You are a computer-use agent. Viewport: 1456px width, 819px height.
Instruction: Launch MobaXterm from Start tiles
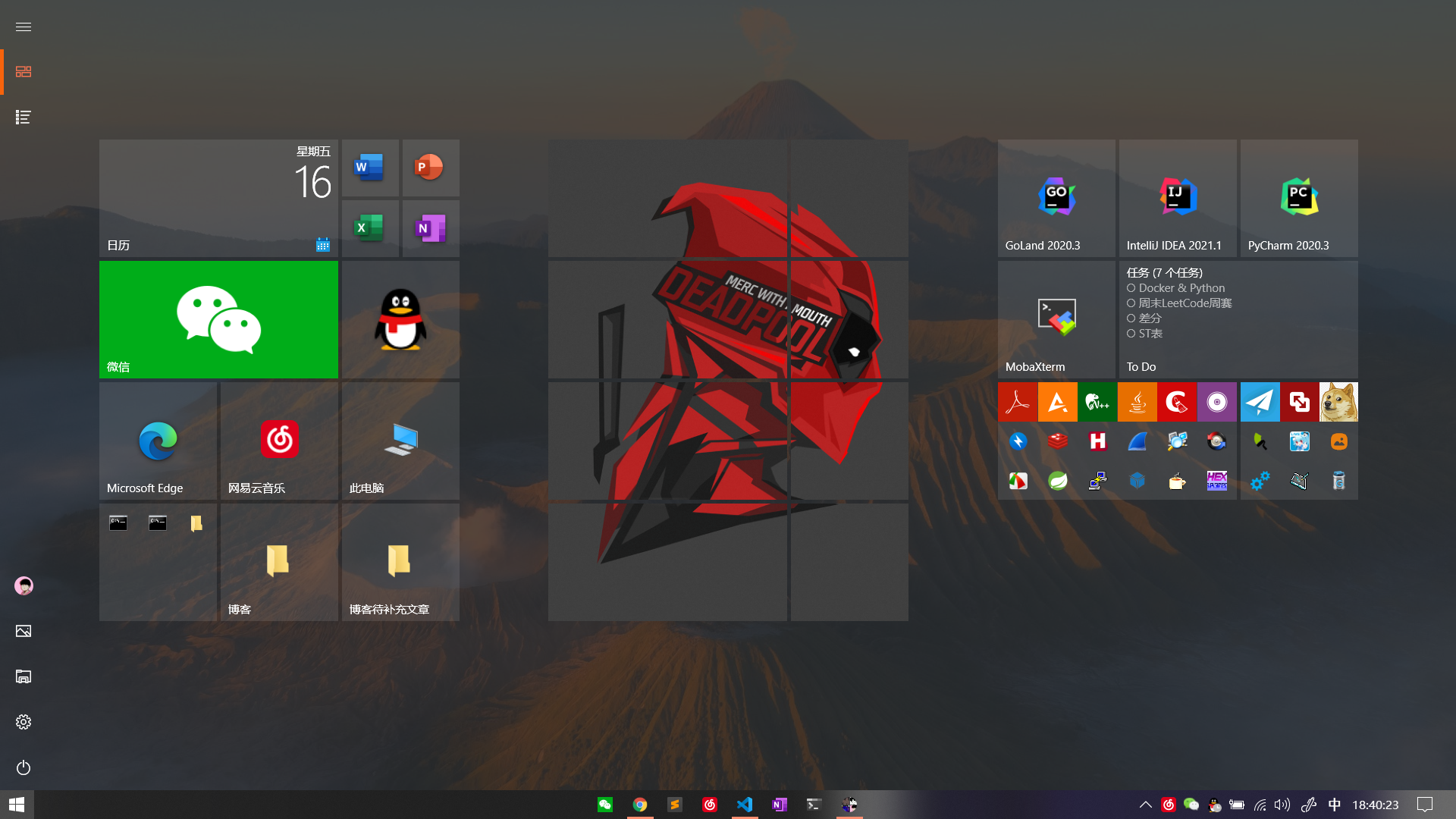tap(1056, 319)
